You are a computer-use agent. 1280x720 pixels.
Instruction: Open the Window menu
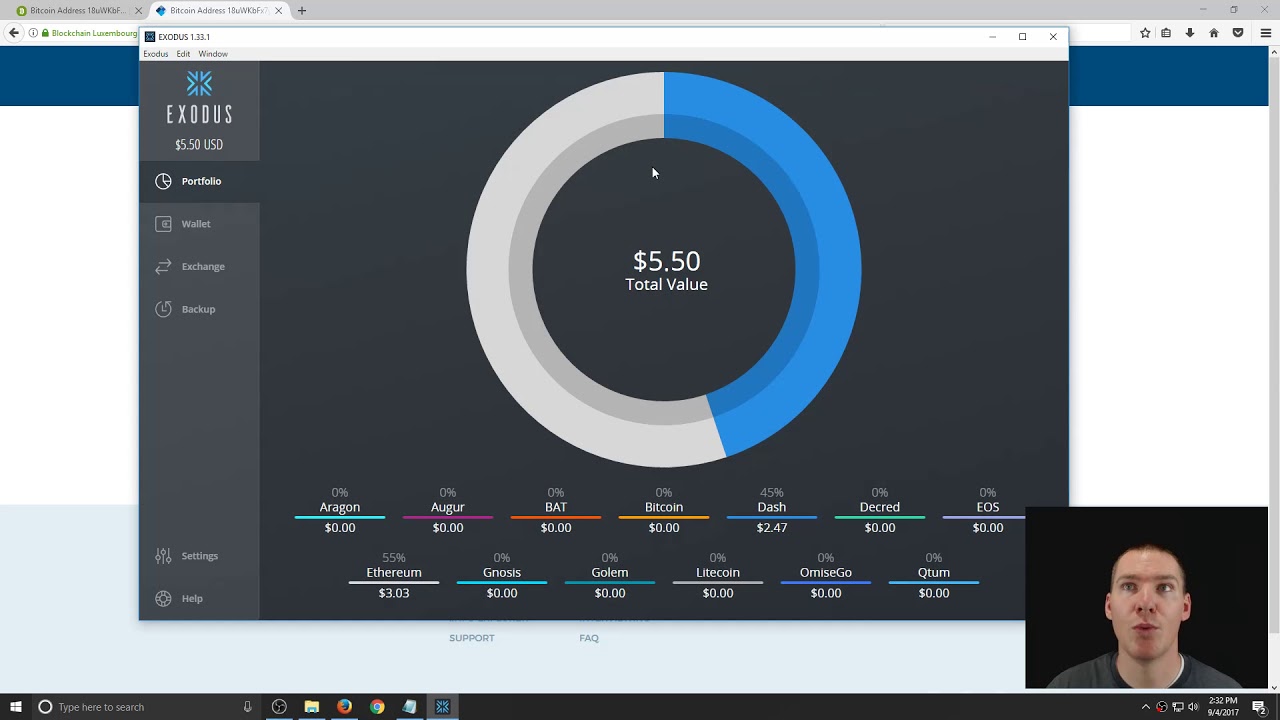click(x=213, y=54)
